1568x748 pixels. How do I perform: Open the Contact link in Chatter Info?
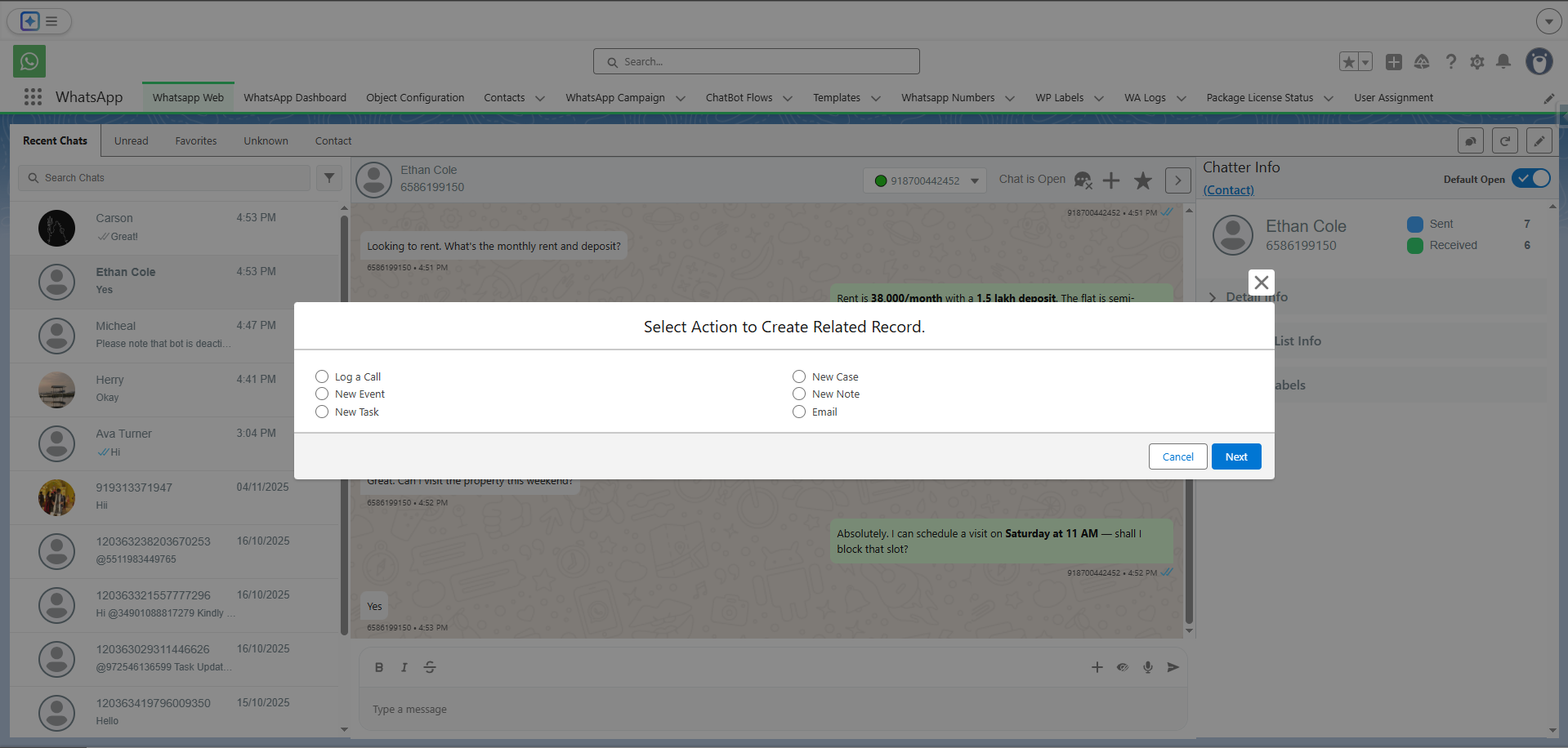pos(1228,189)
